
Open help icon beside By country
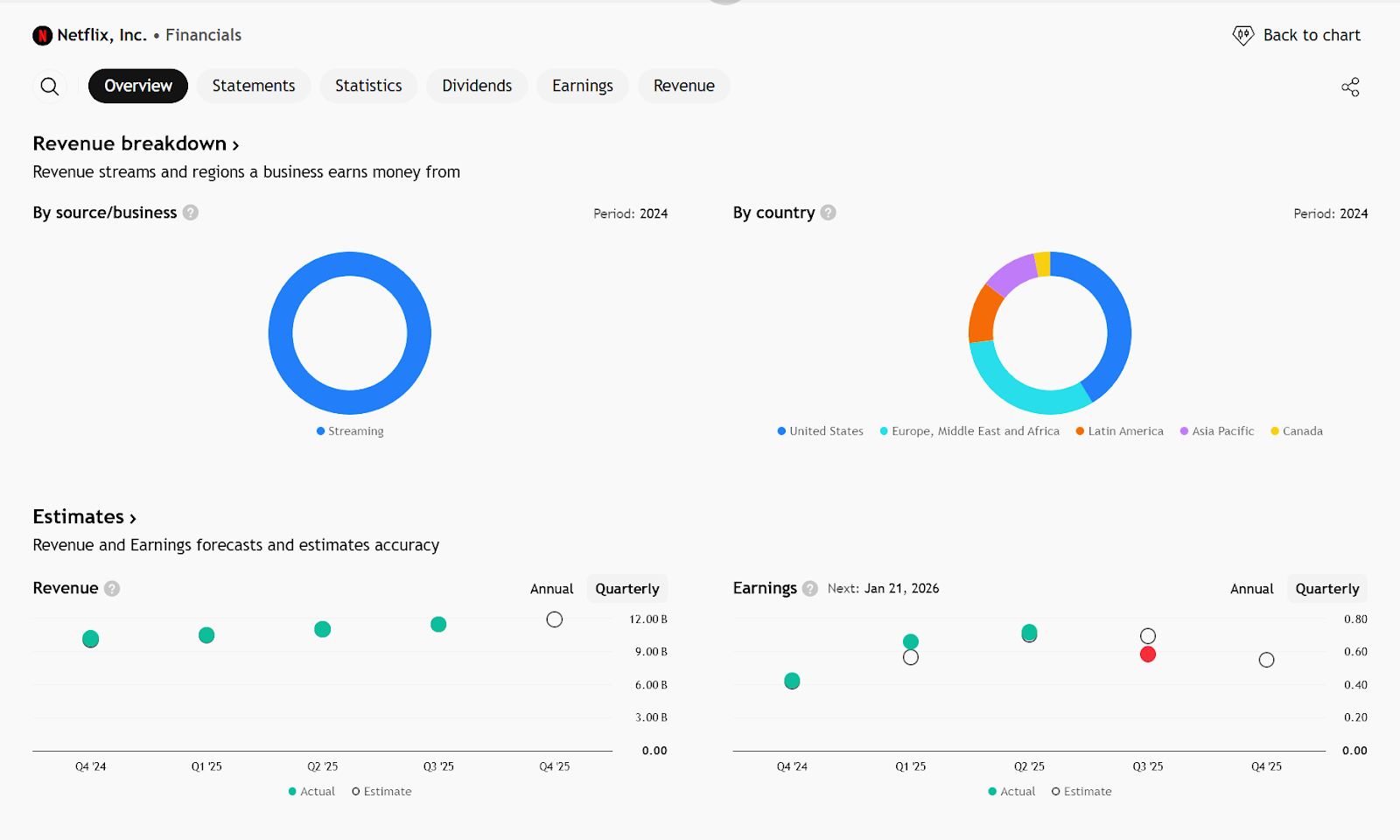pos(829,213)
